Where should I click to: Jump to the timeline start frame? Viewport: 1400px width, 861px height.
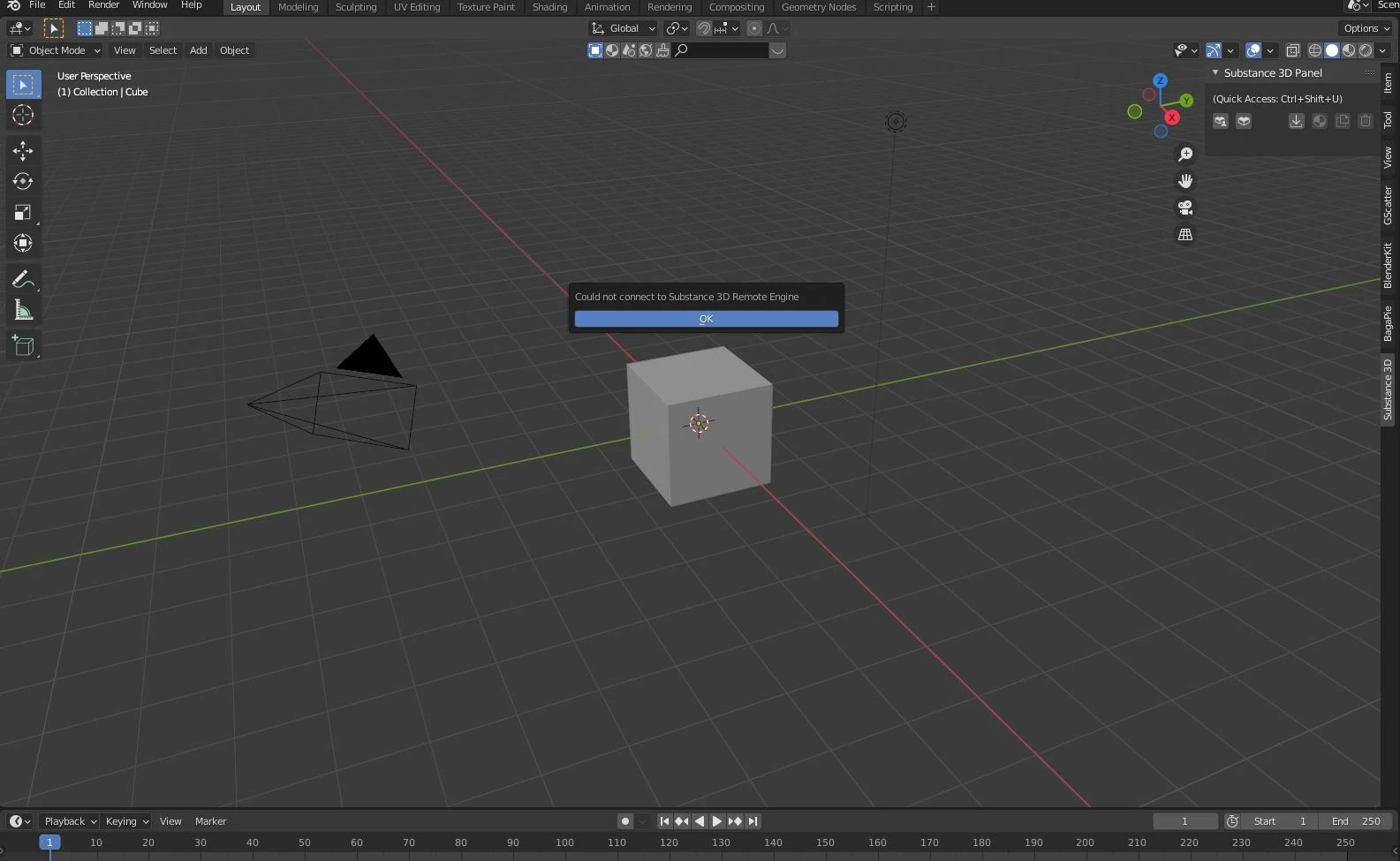coord(664,821)
